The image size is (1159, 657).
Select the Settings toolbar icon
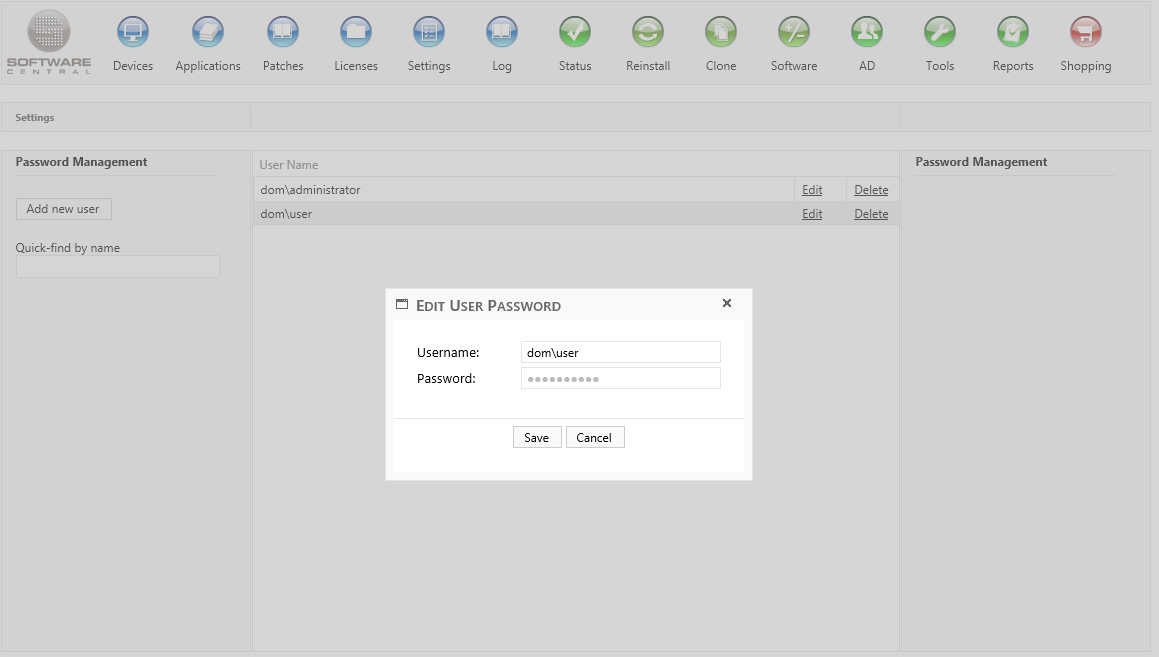click(x=429, y=32)
